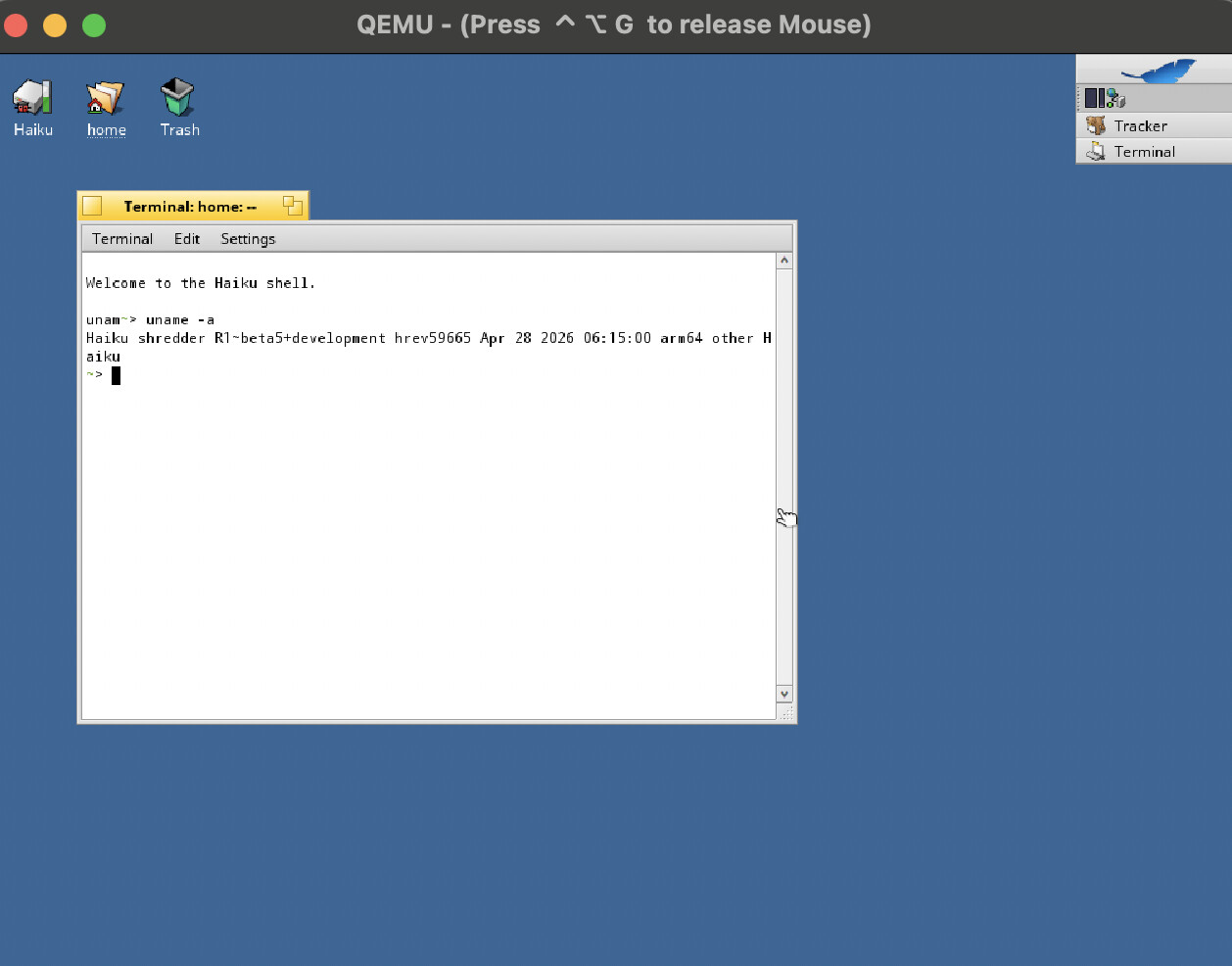This screenshot has height=966, width=1232.
Task: Click the Terminal window close box
Action: pos(92,206)
